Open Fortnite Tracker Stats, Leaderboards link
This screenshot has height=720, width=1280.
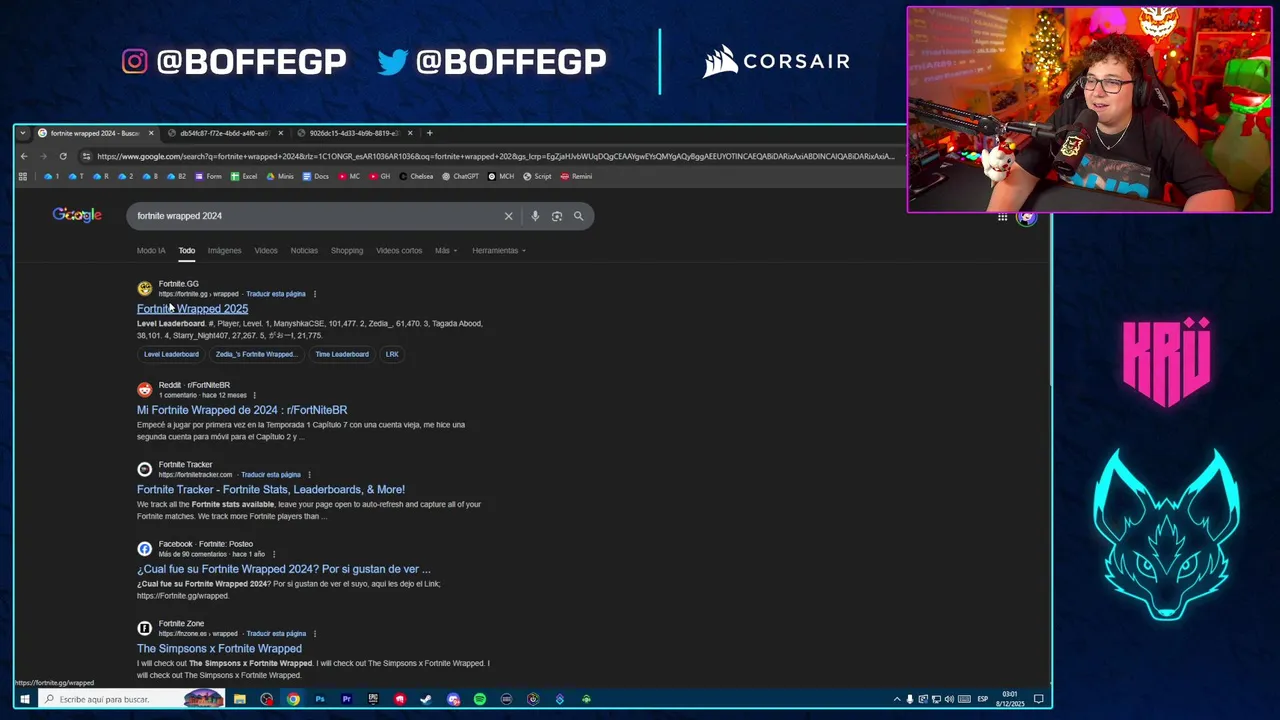271,490
